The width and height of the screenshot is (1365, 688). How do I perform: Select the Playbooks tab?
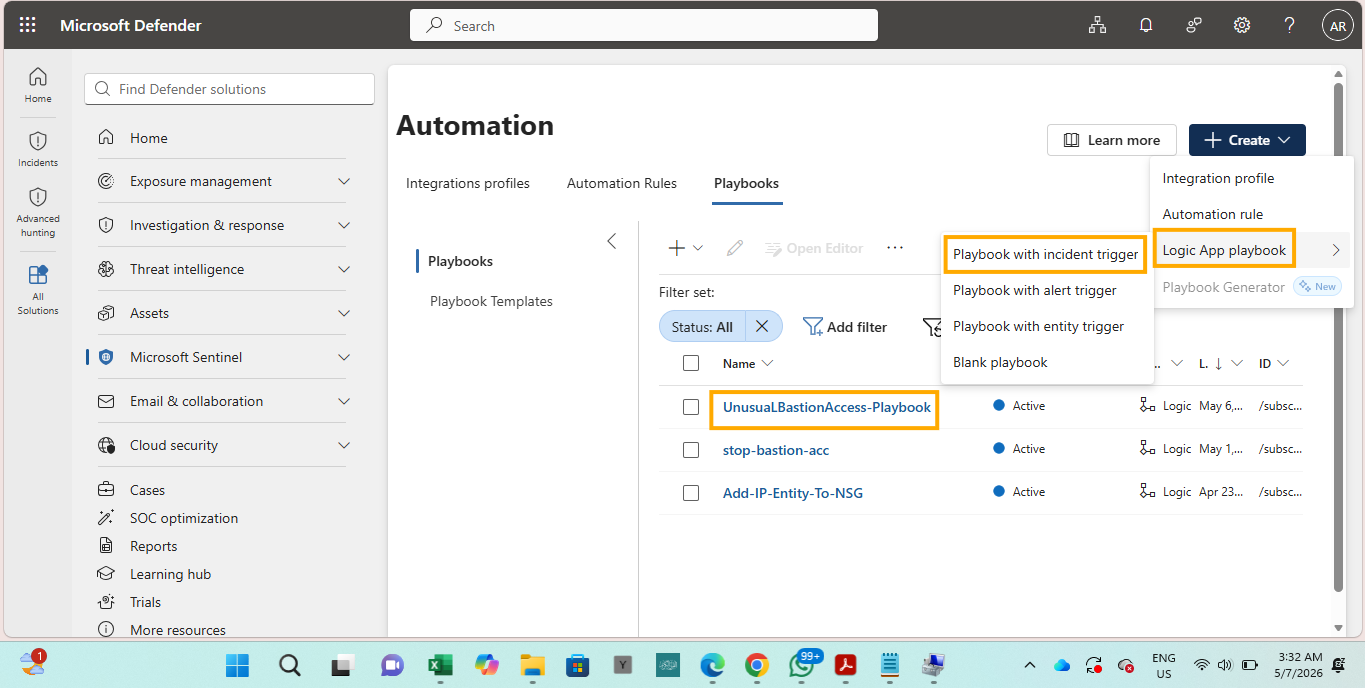click(x=746, y=183)
